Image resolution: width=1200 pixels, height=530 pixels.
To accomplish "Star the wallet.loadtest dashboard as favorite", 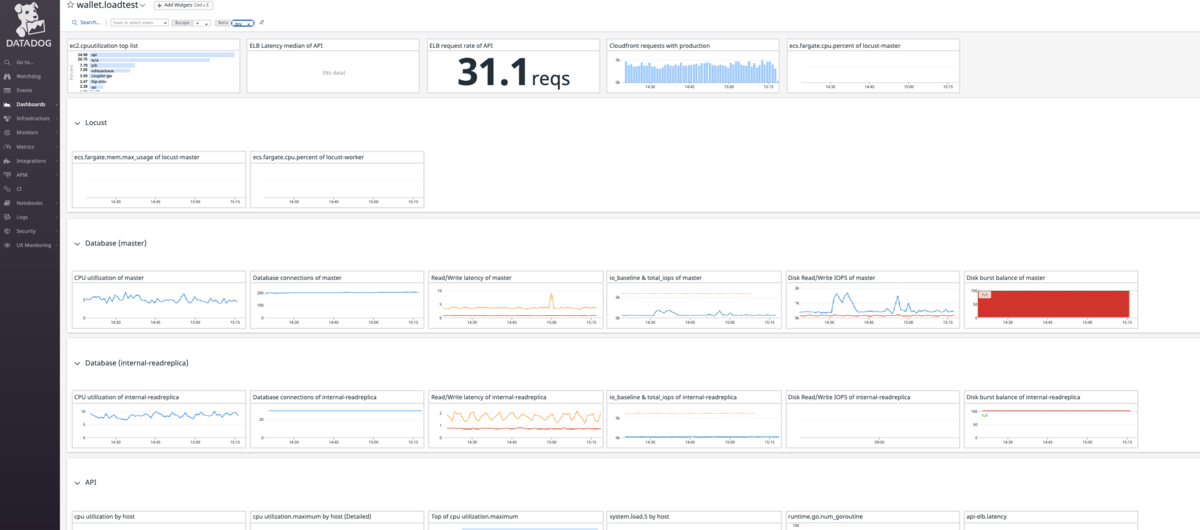I will click(70, 5).
